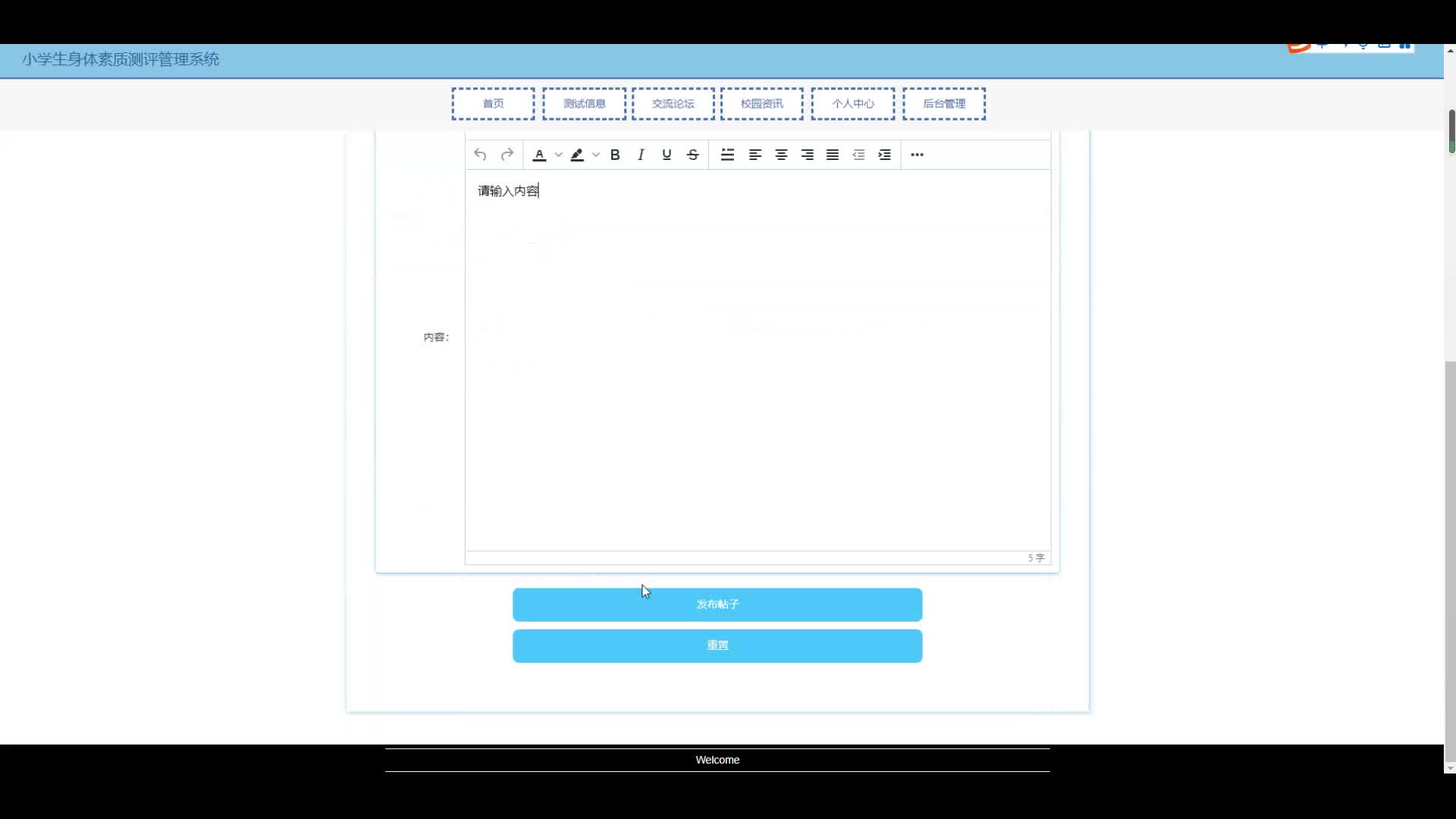Center align the text
The height and width of the screenshot is (819, 1456).
pos(781,155)
